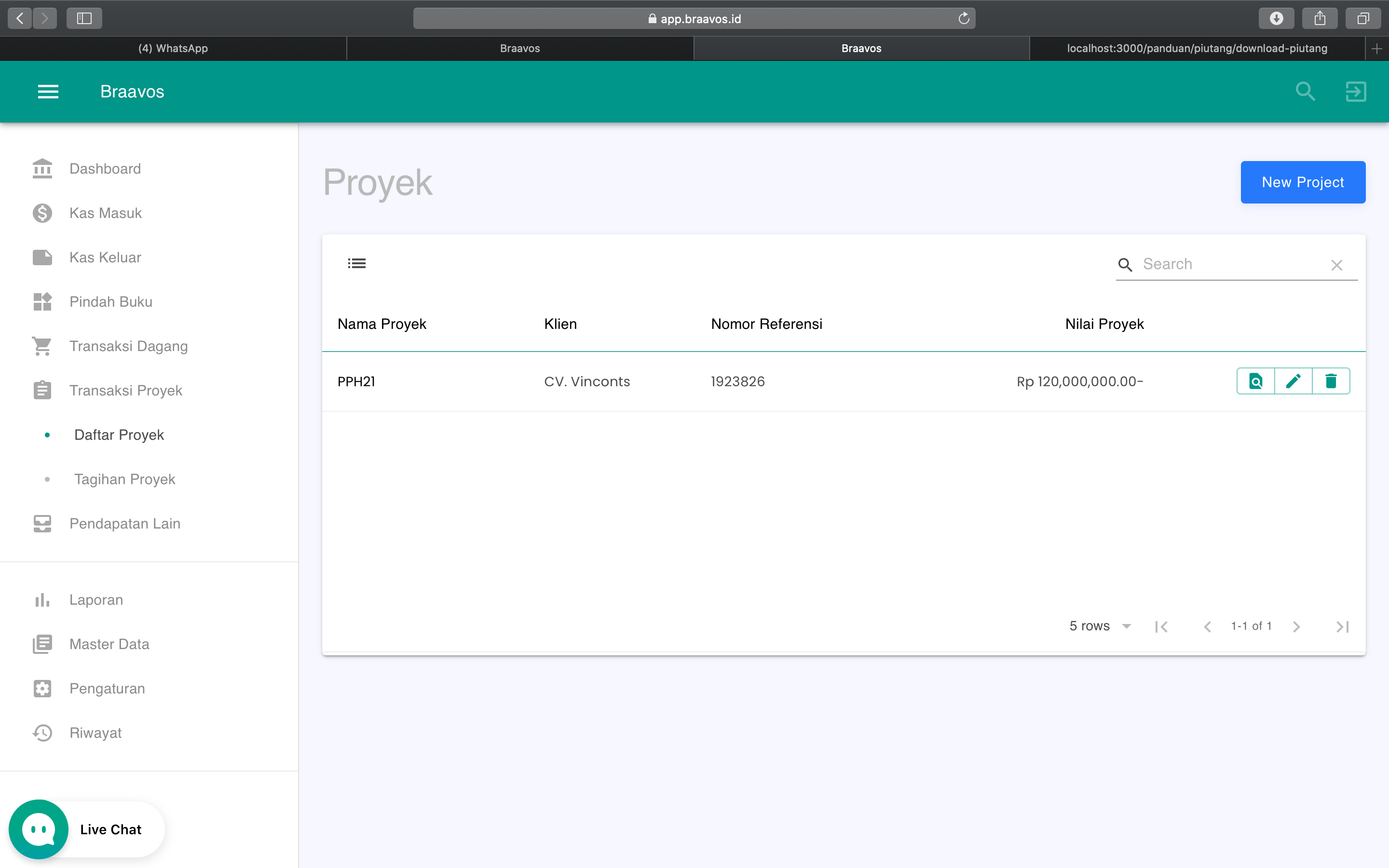Clear the search with the X icon

[x=1337, y=265]
